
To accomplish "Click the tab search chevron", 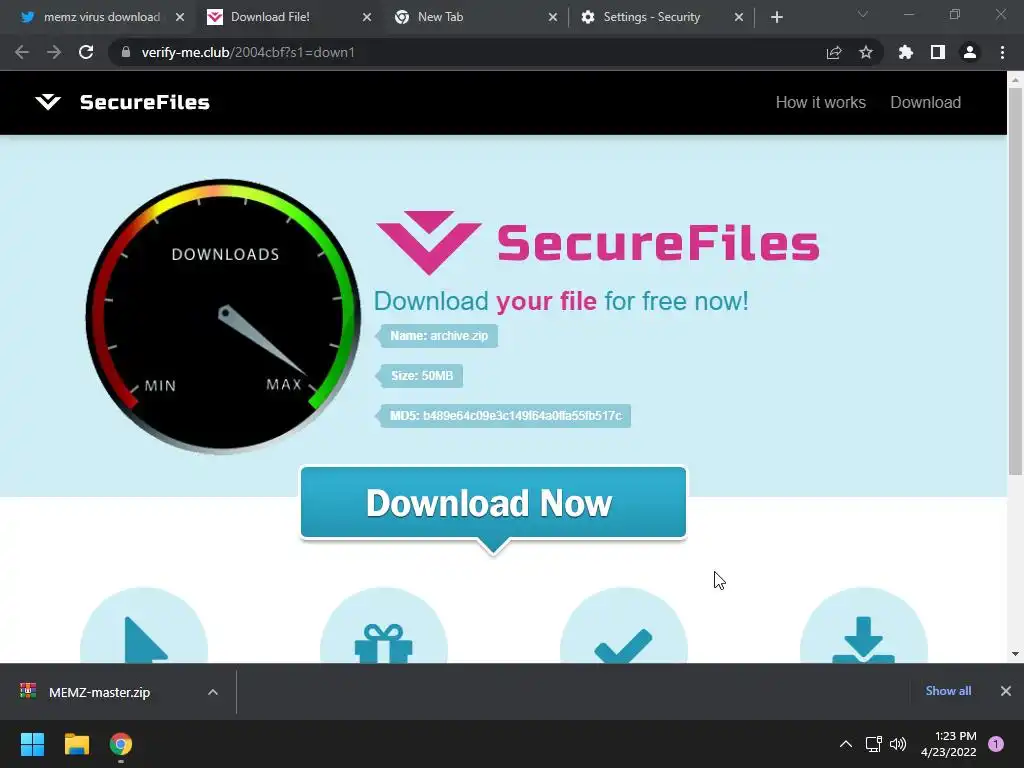I will pos(863,14).
